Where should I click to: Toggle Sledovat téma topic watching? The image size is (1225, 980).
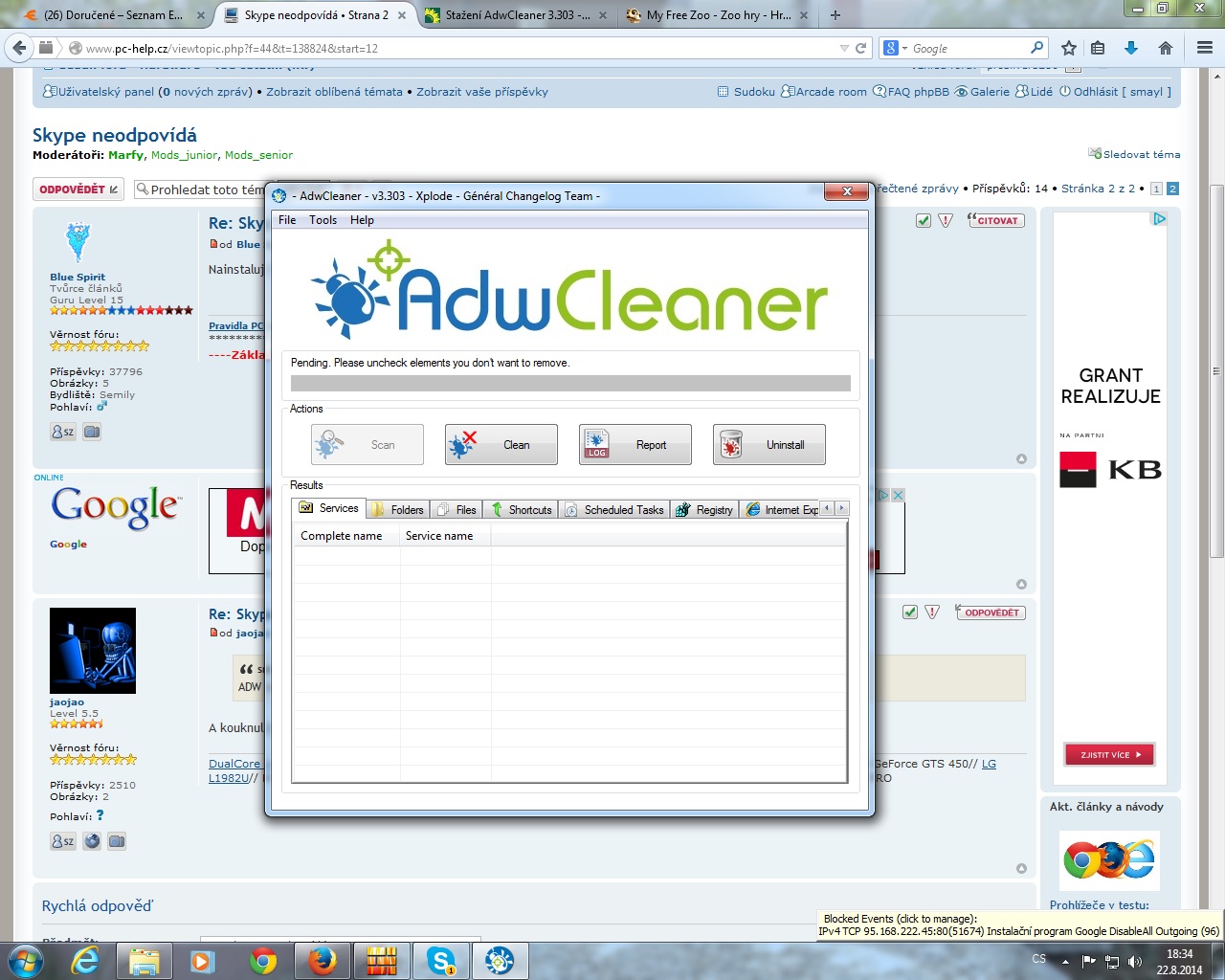[x=1135, y=154]
